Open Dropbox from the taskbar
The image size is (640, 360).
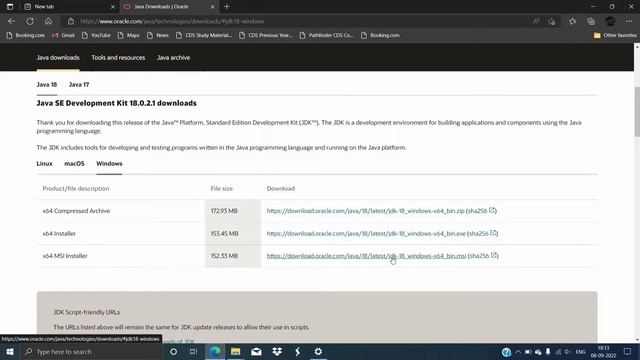click(277, 351)
